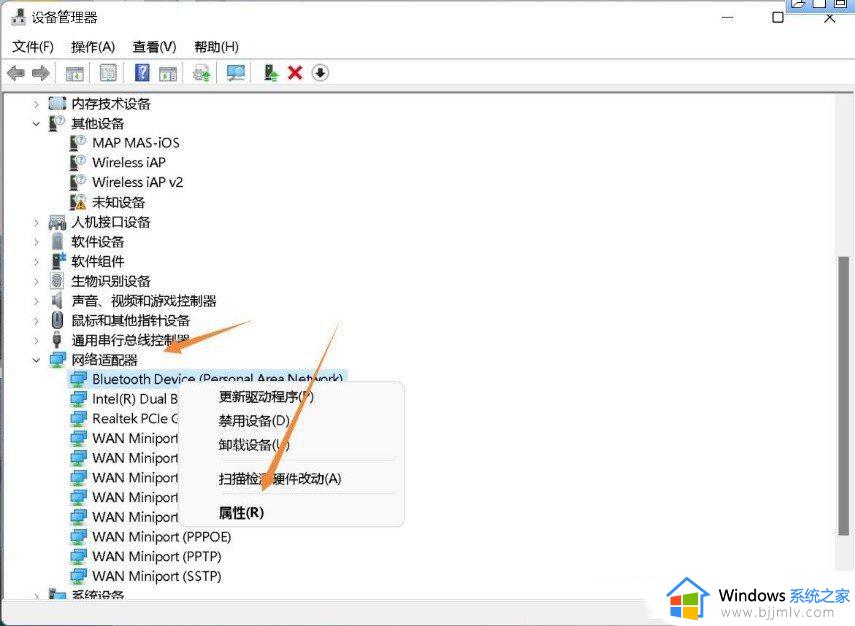Click the 内存技术设备 category icon

(x=57, y=103)
